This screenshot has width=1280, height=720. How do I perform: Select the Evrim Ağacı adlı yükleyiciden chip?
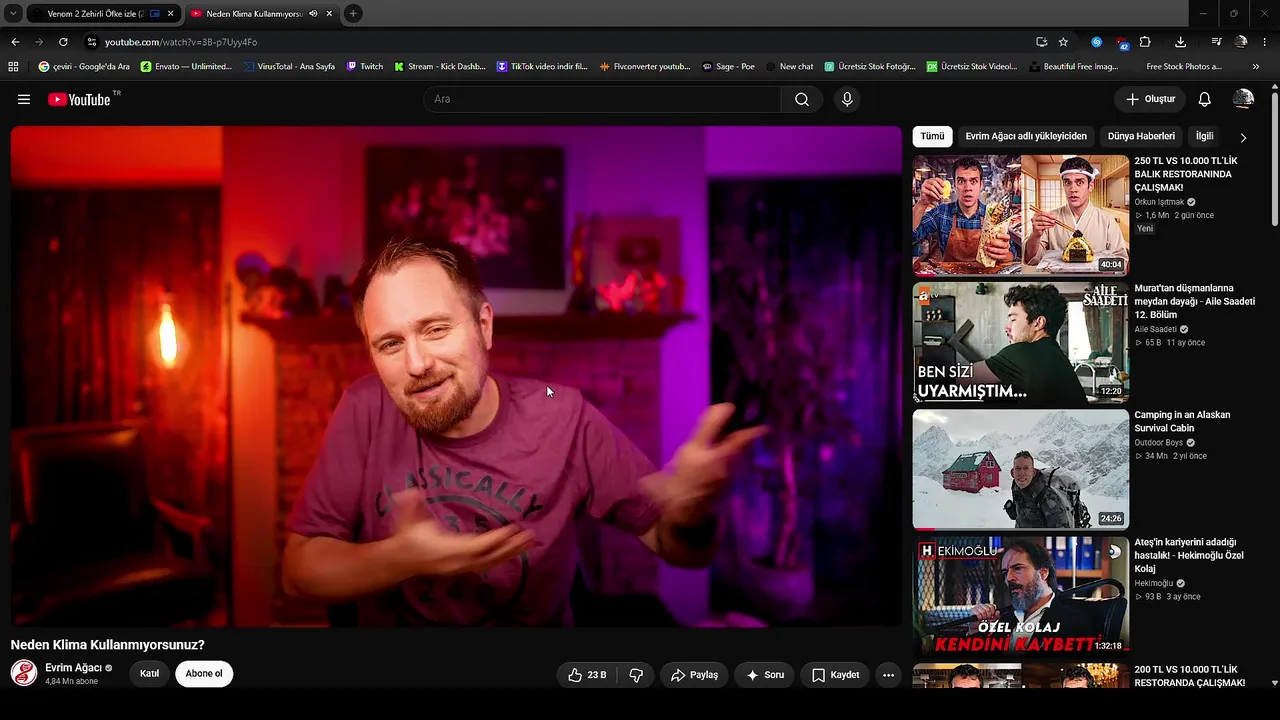point(1026,136)
